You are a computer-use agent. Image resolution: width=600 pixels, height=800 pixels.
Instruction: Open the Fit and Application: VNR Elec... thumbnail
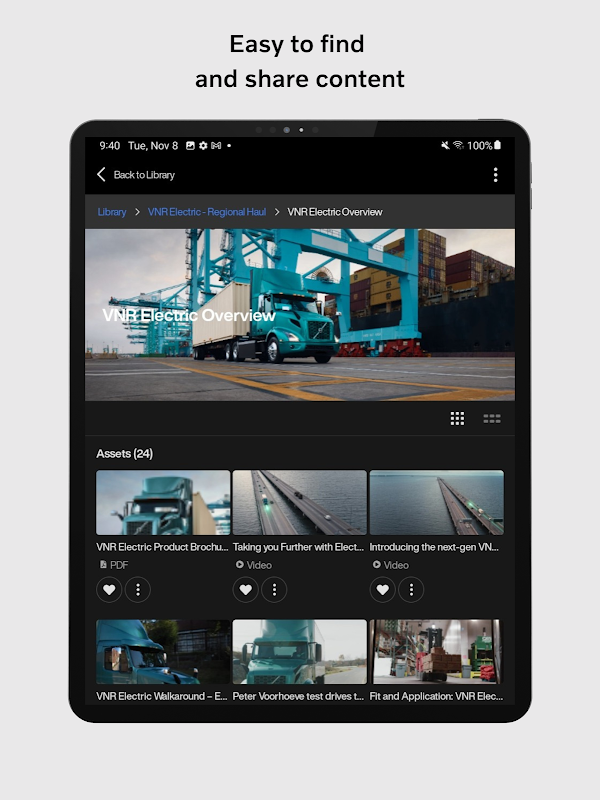click(x=436, y=652)
